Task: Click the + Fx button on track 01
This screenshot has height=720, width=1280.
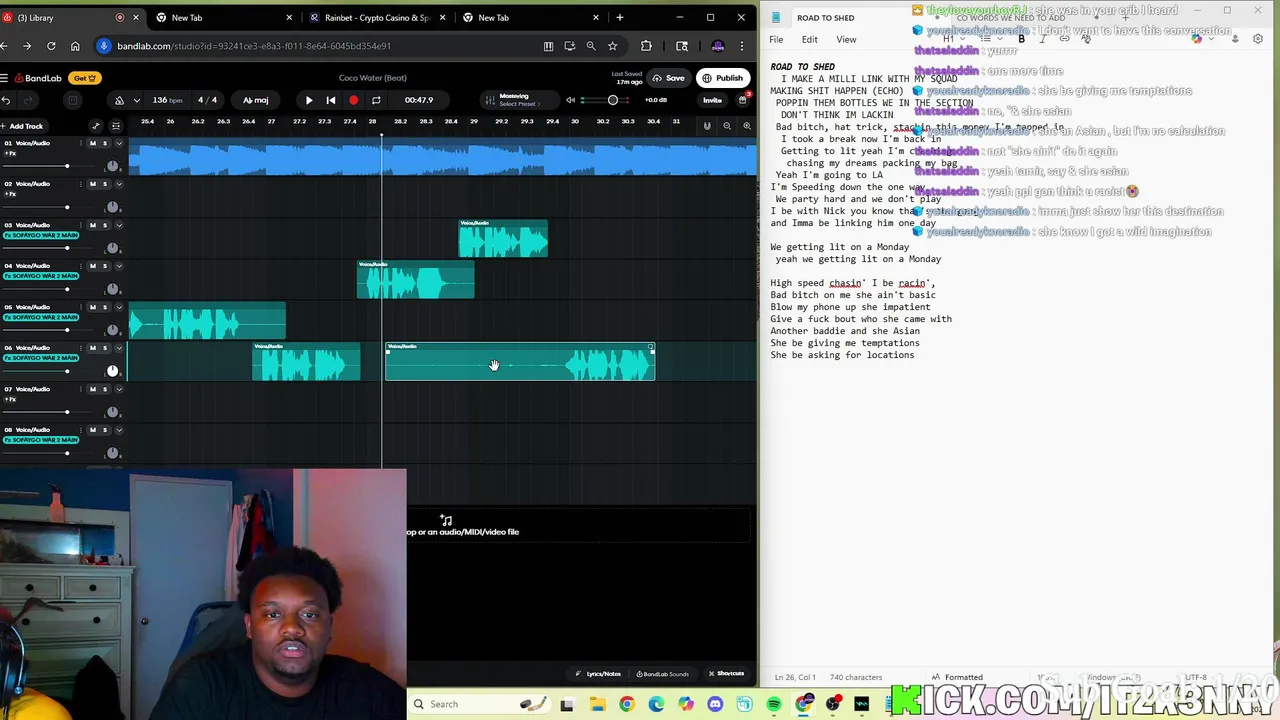Action: tap(10, 153)
